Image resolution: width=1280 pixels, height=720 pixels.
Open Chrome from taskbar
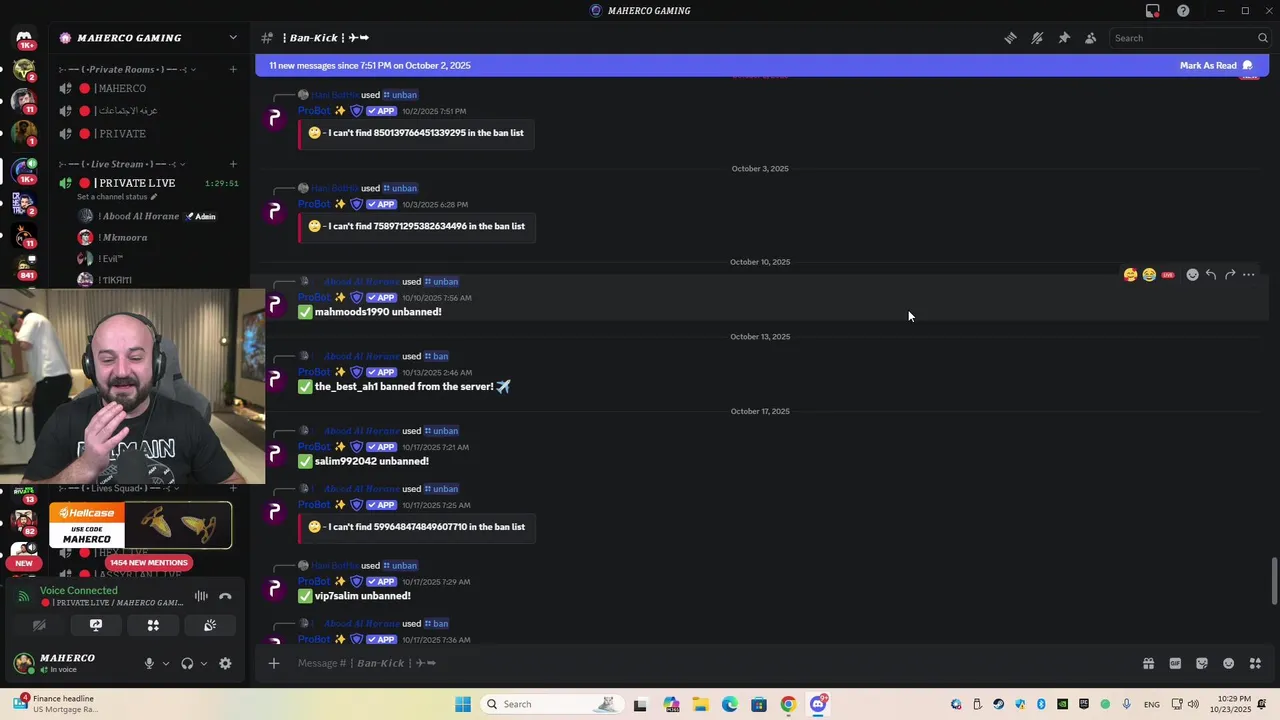click(x=789, y=704)
